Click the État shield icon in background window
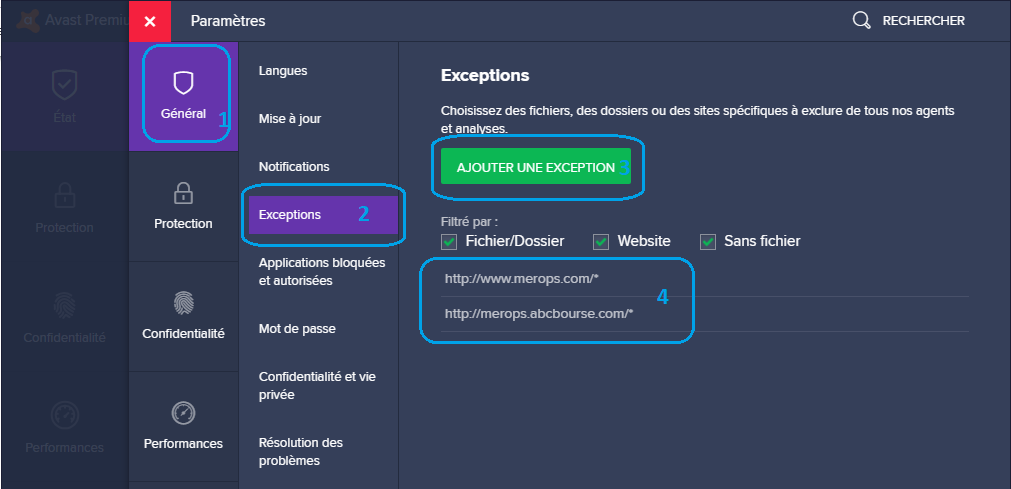This screenshot has width=1011, height=489. 64,85
